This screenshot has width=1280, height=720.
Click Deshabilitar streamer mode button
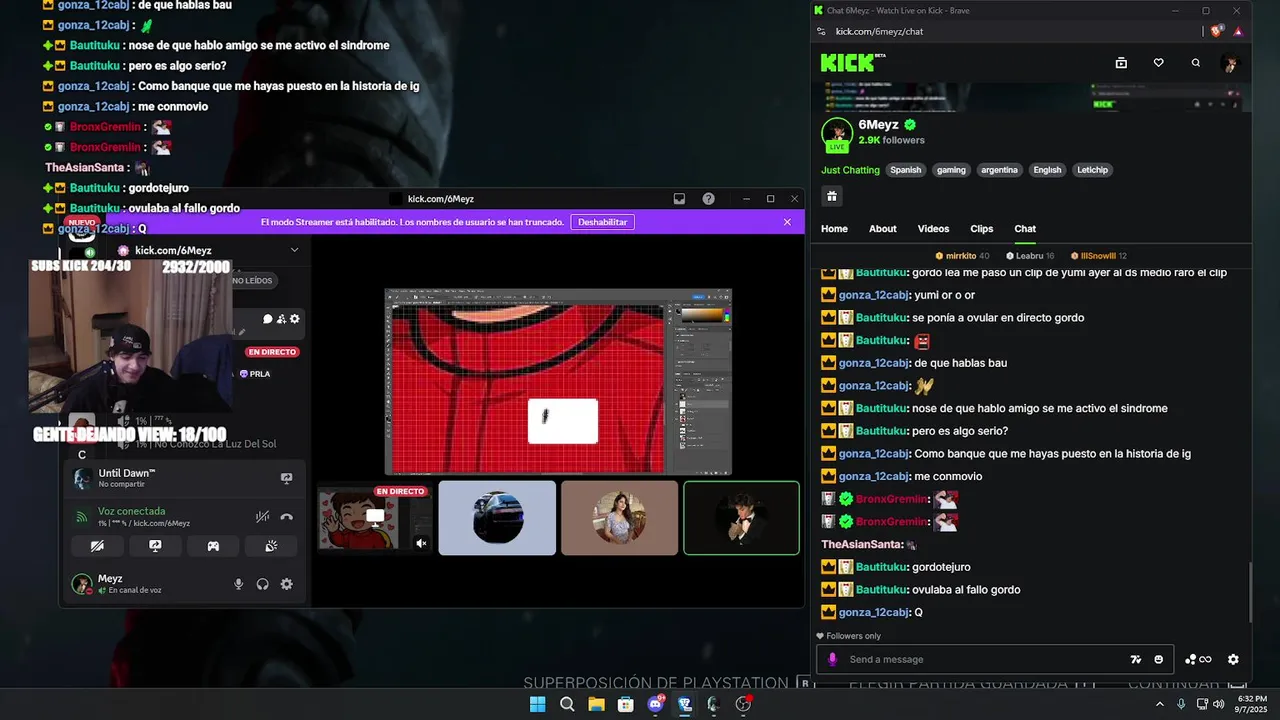[603, 222]
